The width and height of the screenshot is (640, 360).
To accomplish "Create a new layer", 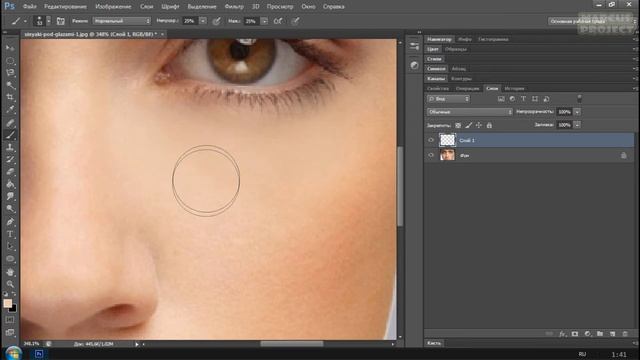I will [x=612, y=334].
